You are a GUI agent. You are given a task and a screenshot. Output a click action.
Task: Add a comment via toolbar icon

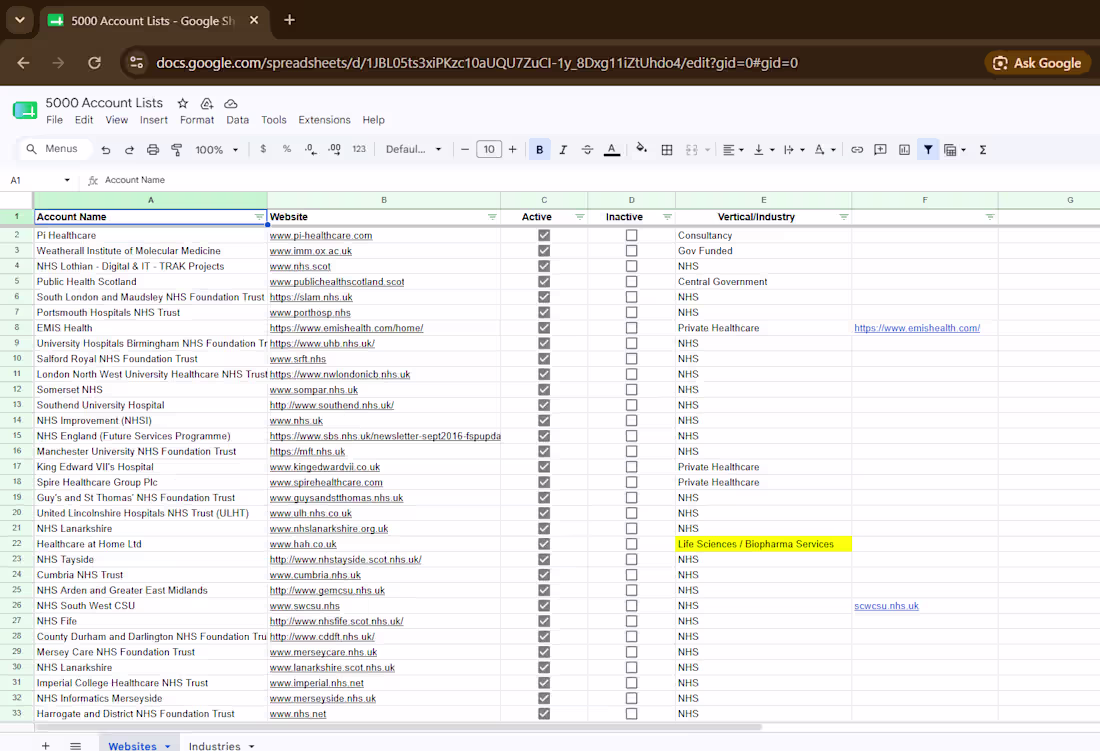880,149
